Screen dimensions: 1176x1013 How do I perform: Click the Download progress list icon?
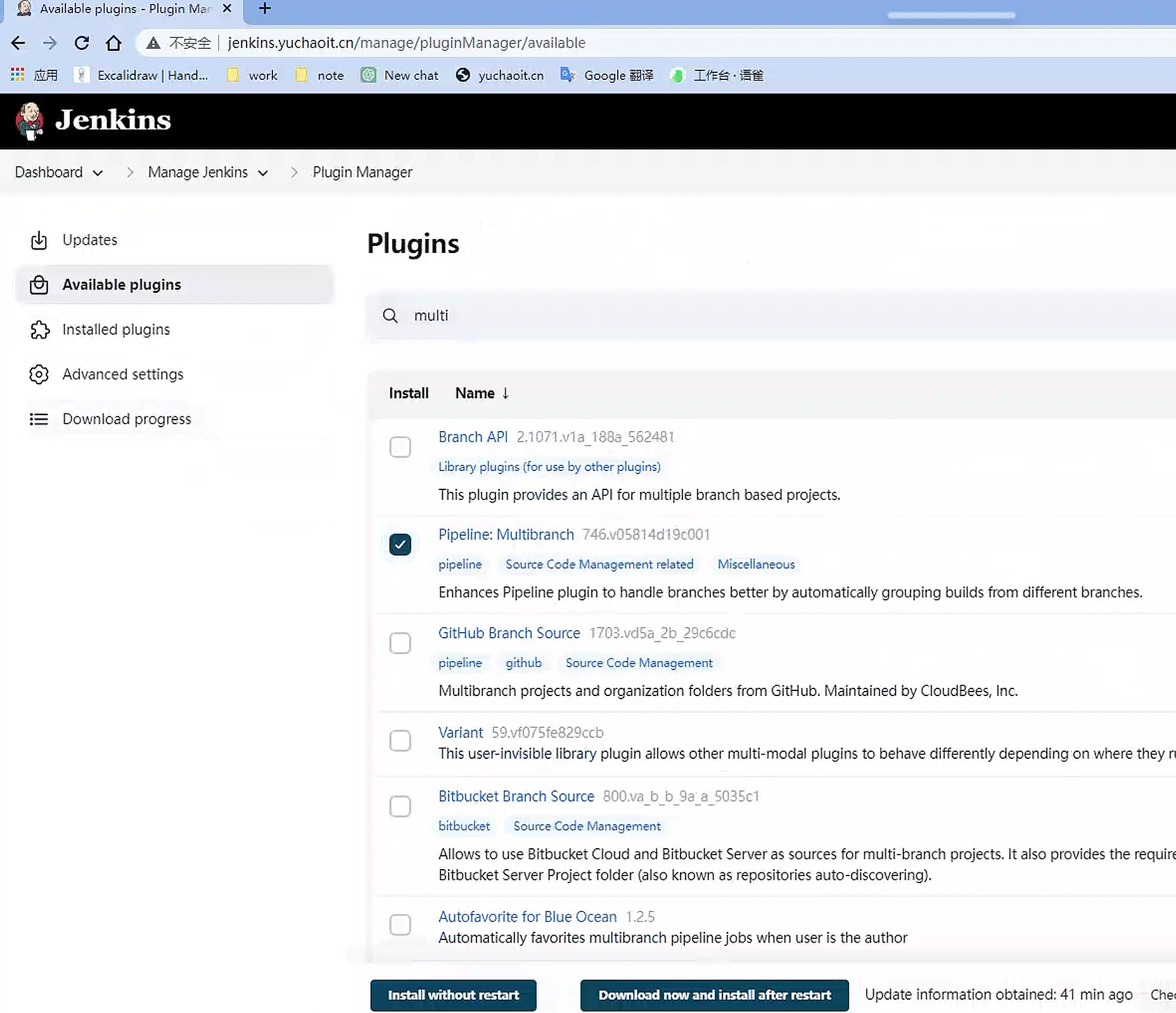tap(39, 419)
